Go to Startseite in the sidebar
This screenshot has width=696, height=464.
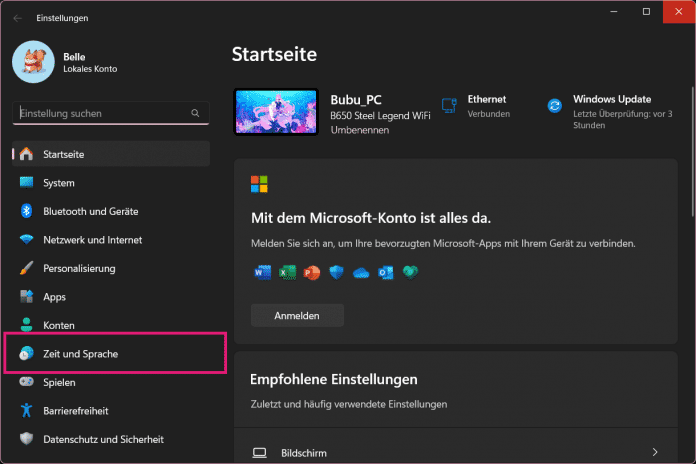tap(64, 154)
